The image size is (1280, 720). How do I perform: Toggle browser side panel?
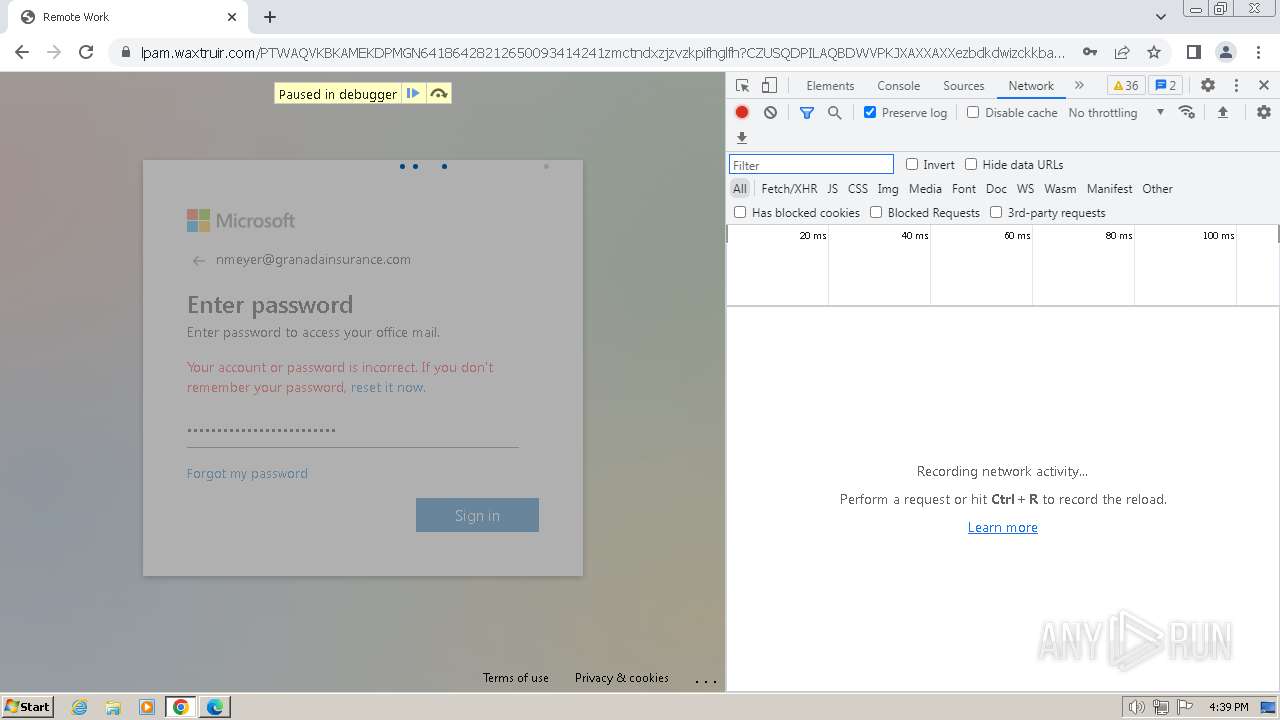coord(1194,52)
